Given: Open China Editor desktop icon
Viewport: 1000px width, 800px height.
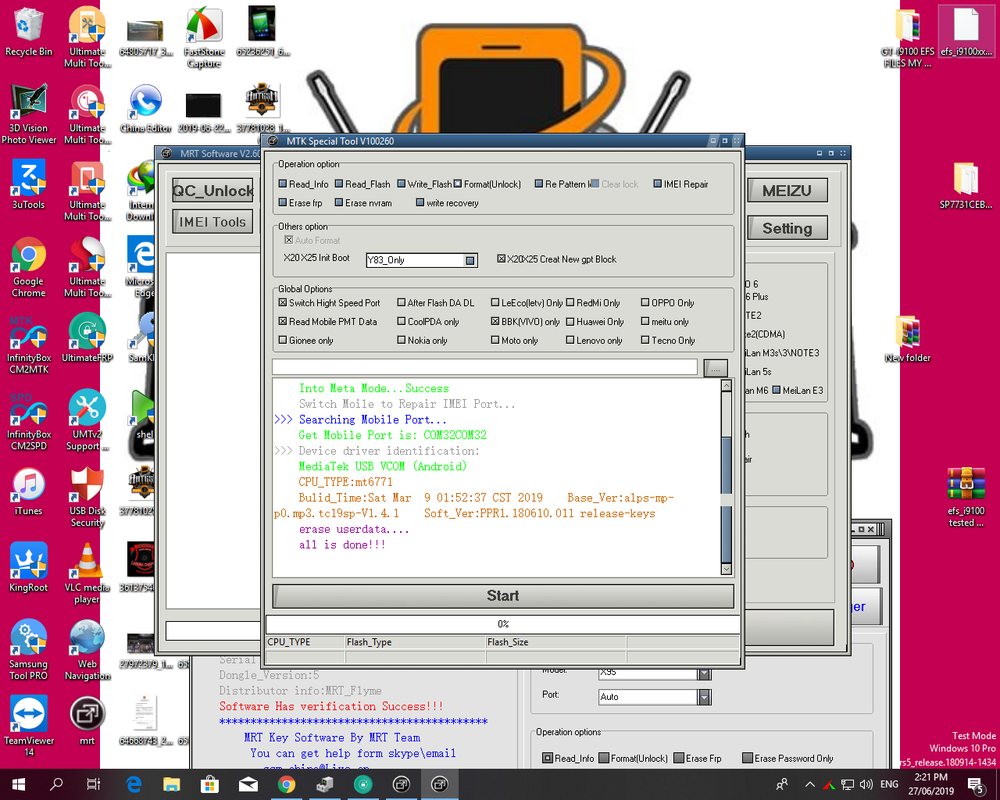Looking at the screenshot, I should pyautogui.click(x=145, y=108).
